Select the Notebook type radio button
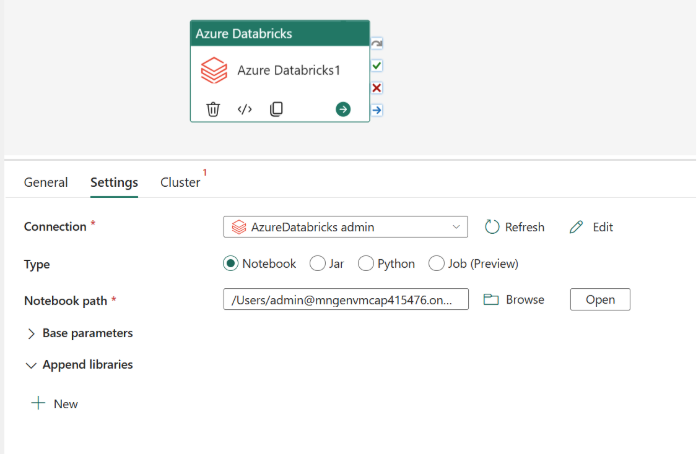The width and height of the screenshot is (697, 454). click(230, 264)
